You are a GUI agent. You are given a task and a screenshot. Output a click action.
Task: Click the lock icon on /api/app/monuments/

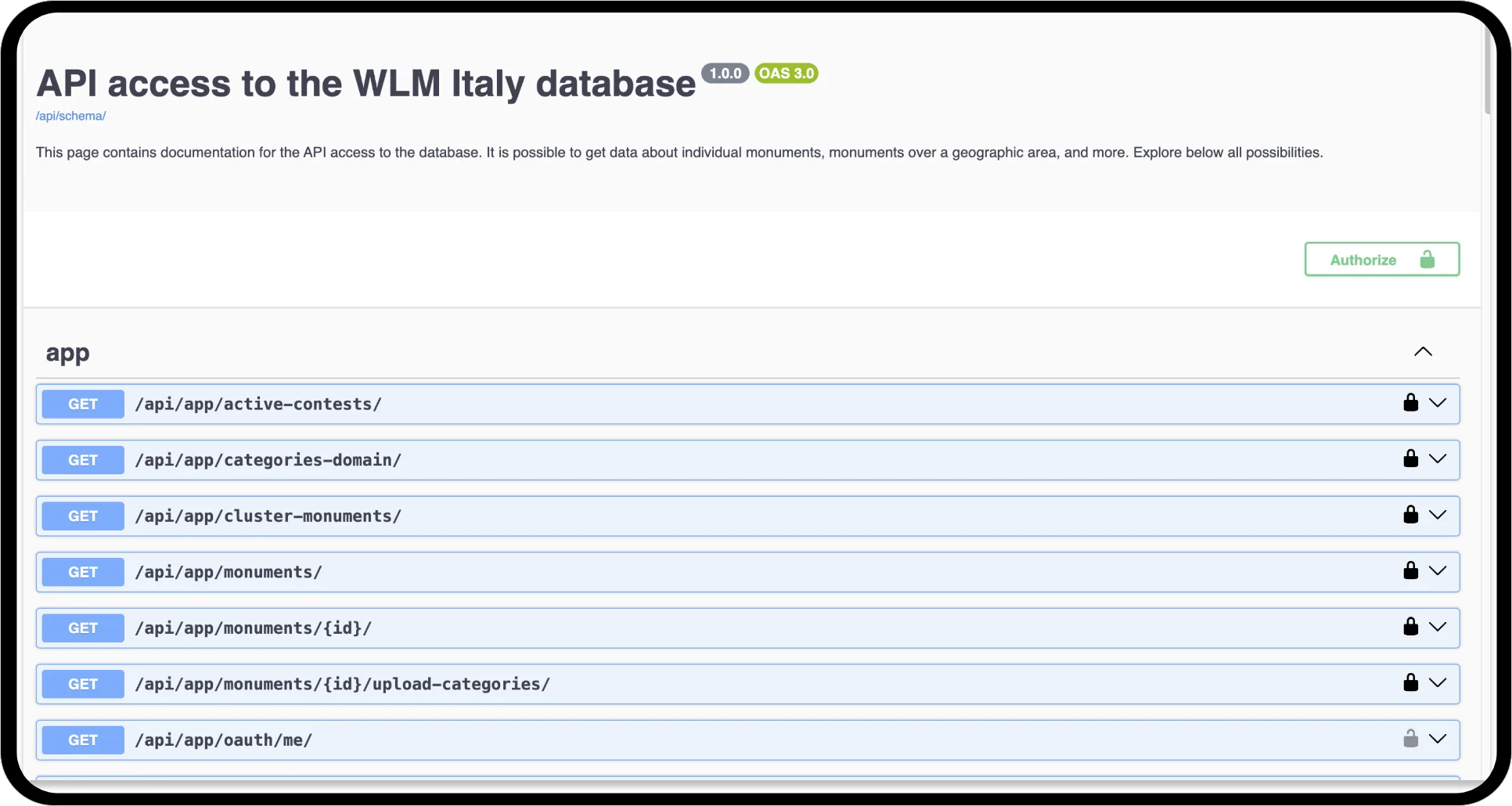pos(1410,570)
